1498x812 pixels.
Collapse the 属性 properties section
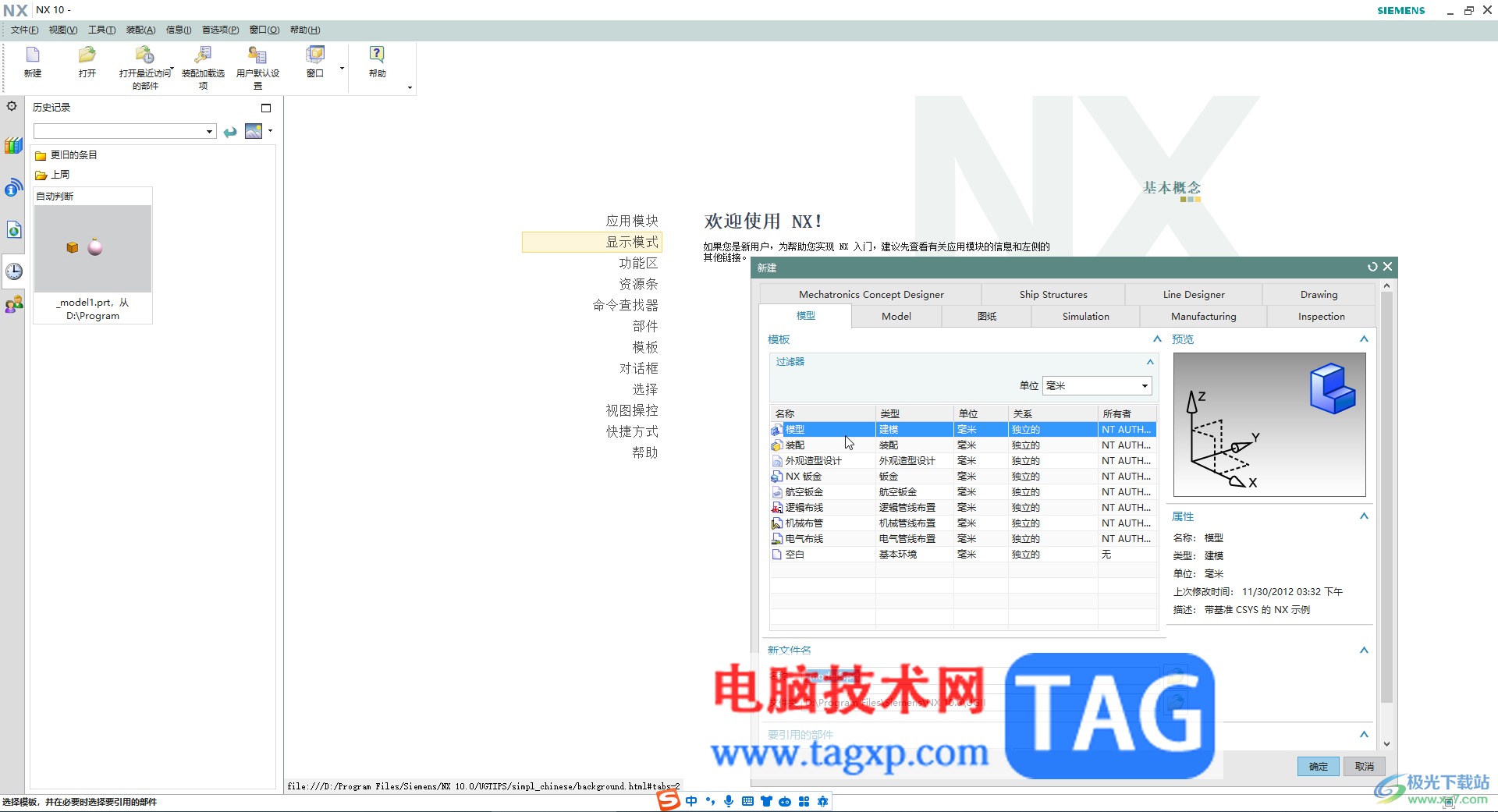1364,516
